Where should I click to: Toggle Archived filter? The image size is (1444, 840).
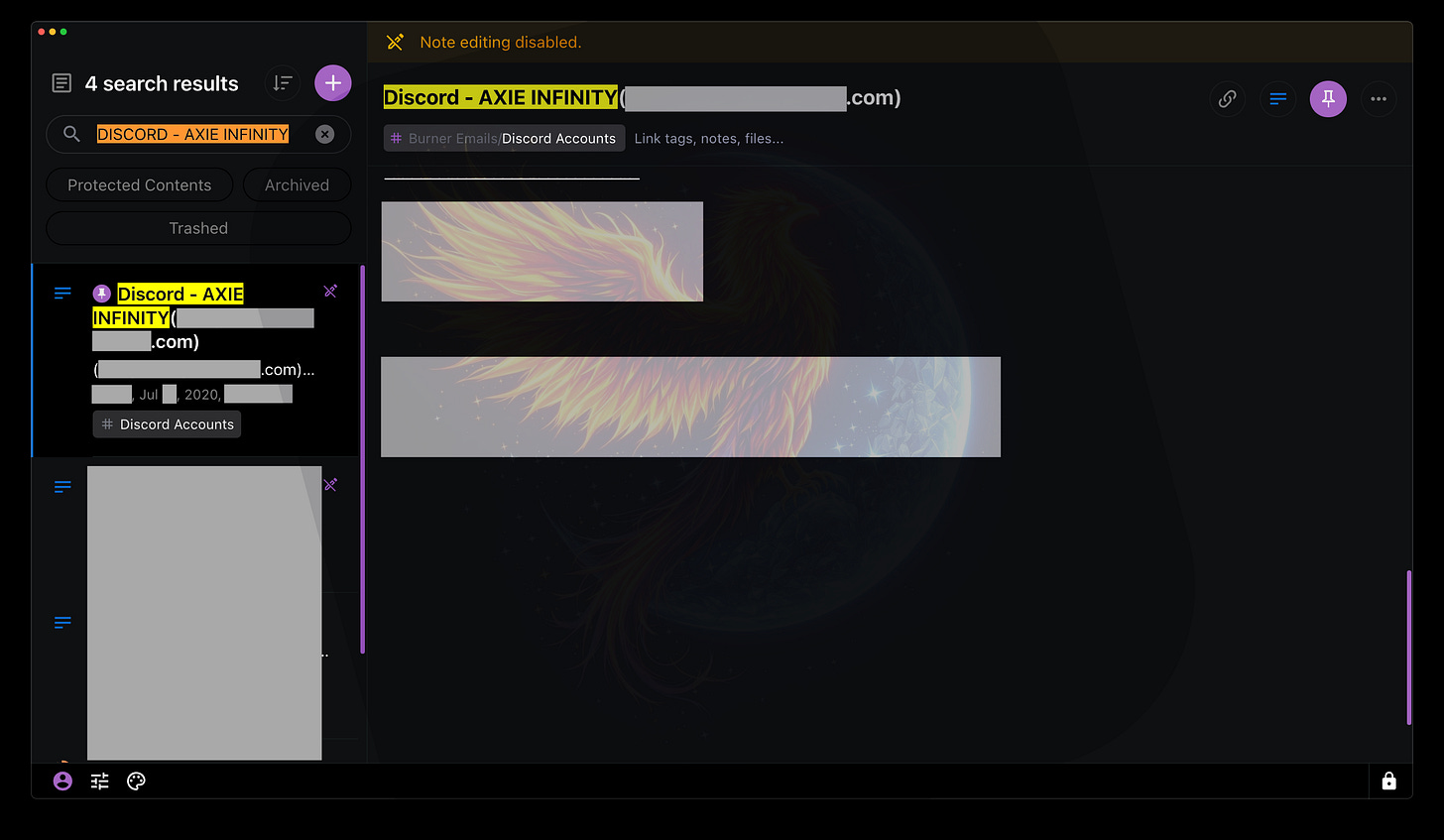click(x=297, y=185)
